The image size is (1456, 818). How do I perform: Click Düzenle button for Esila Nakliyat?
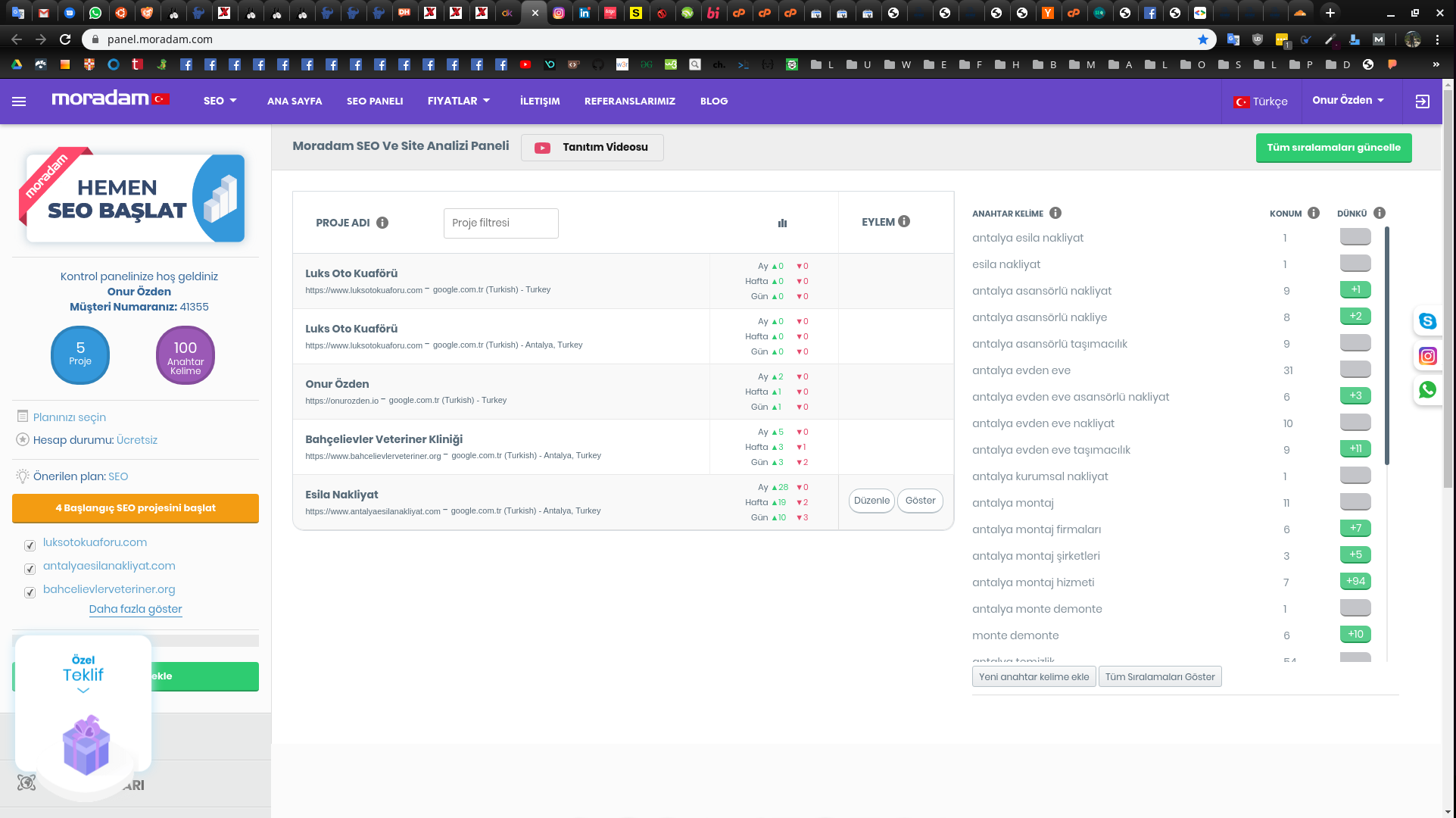coord(871,501)
